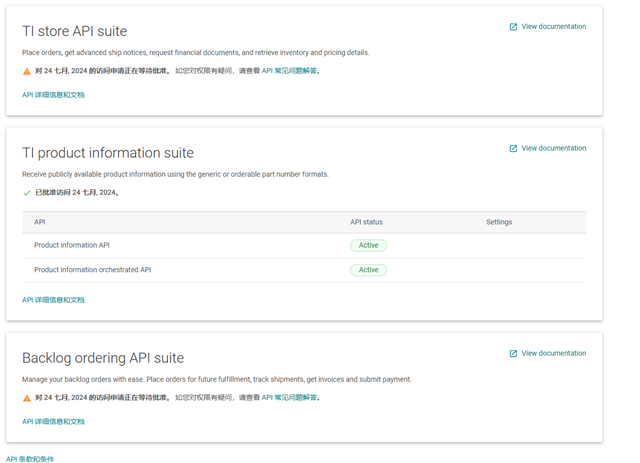Click external-link icon for Backlog ordering API suite
This screenshot has width=640, height=463.
(x=514, y=353)
